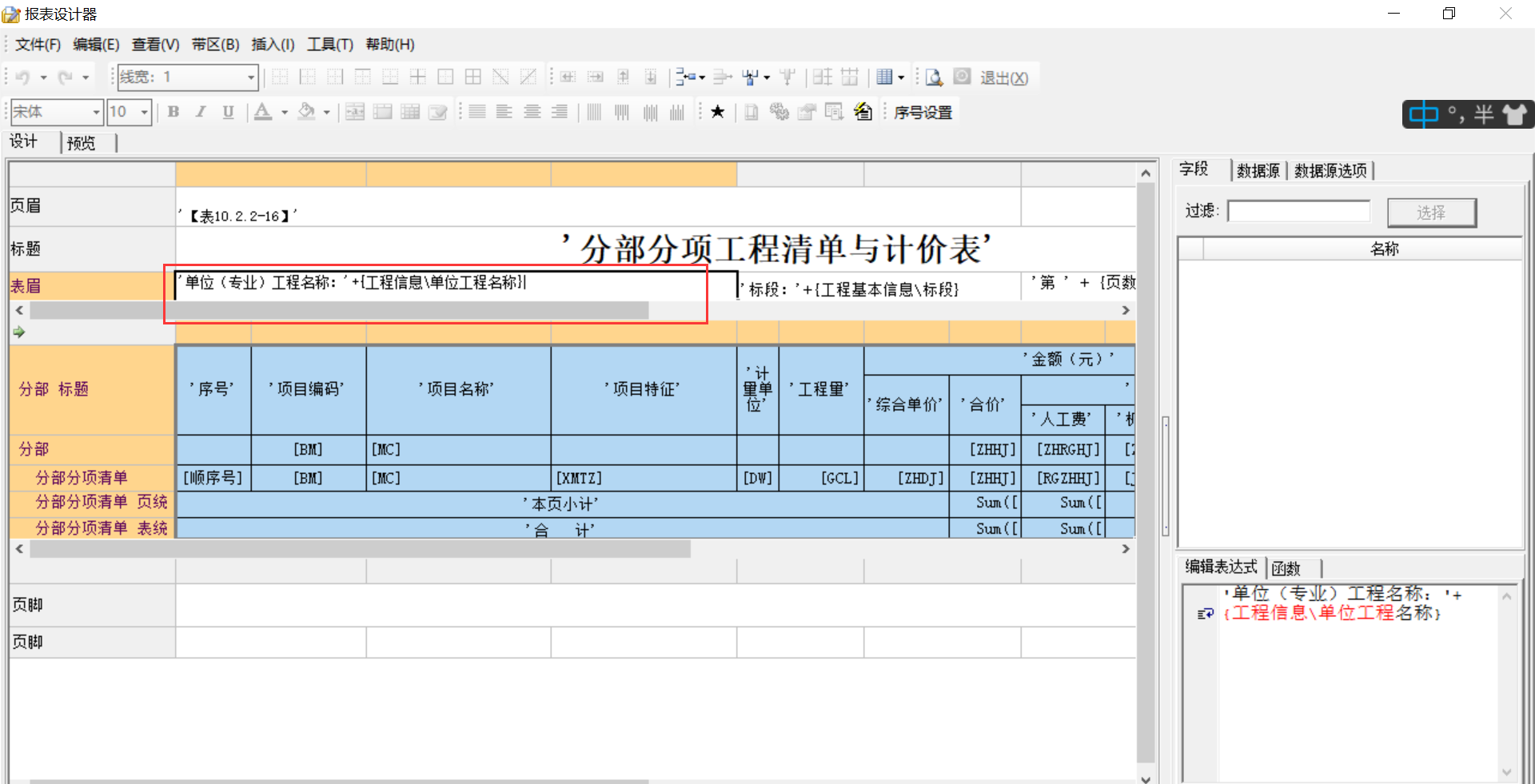Click the IME shirt skin icon
This screenshot has width=1535, height=784.
click(1514, 114)
